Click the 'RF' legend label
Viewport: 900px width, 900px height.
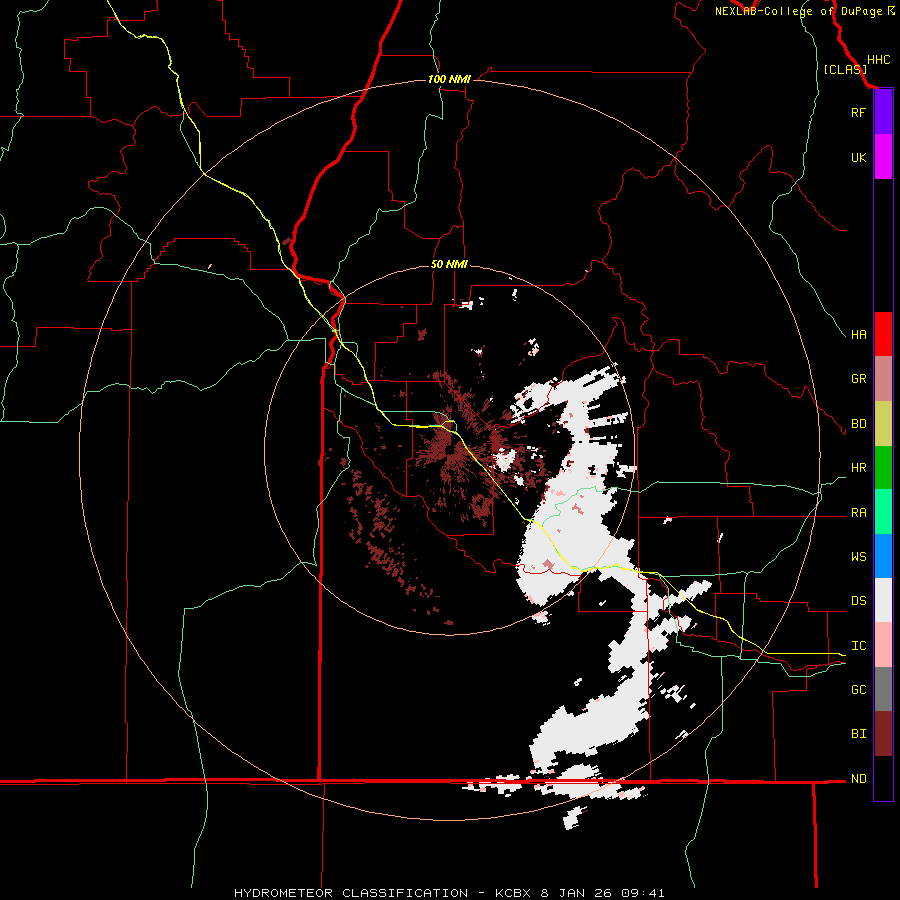(x=858, y=112)
